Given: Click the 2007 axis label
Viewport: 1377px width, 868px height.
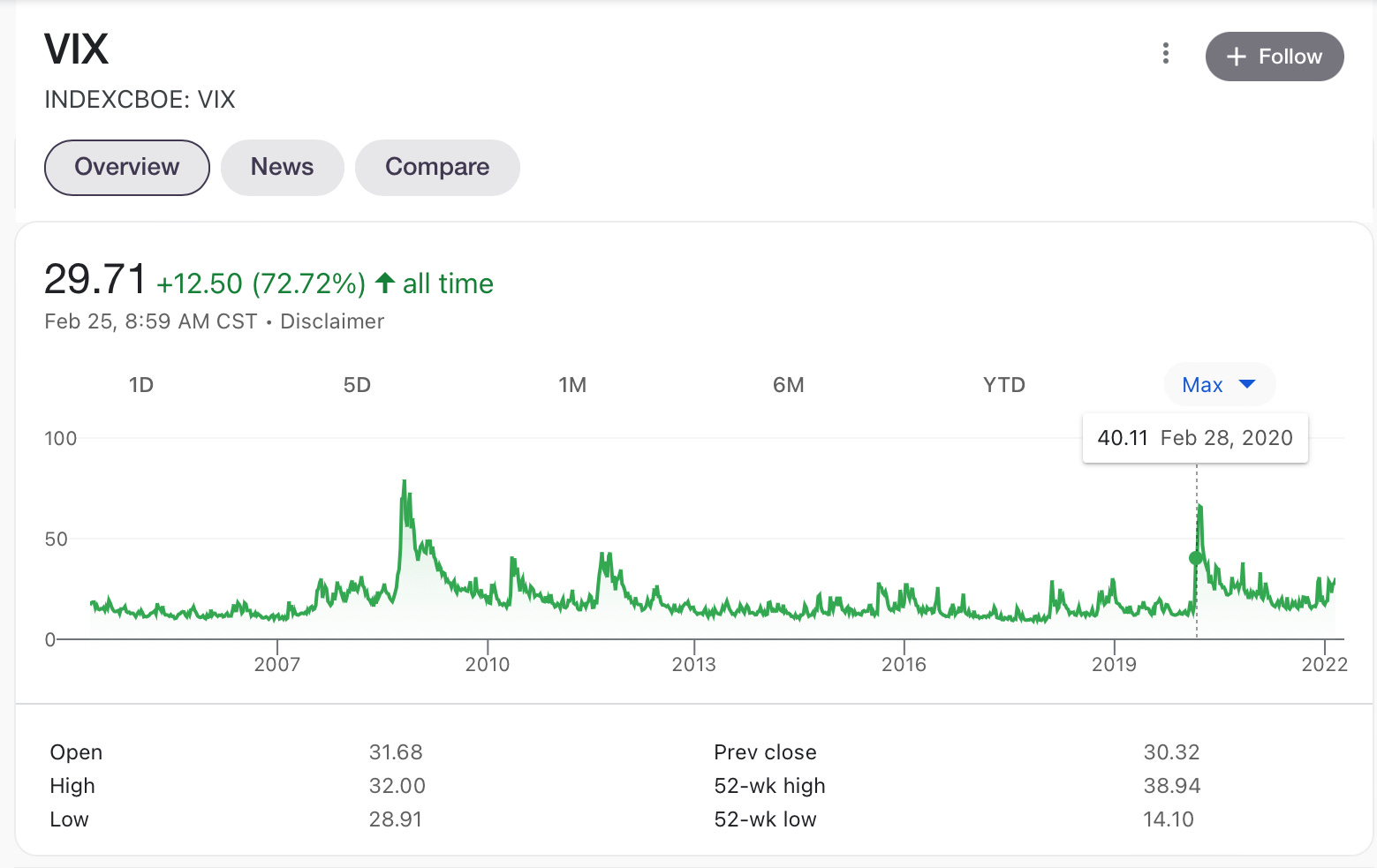Looking at the screenshot, I should click(277, 664).
